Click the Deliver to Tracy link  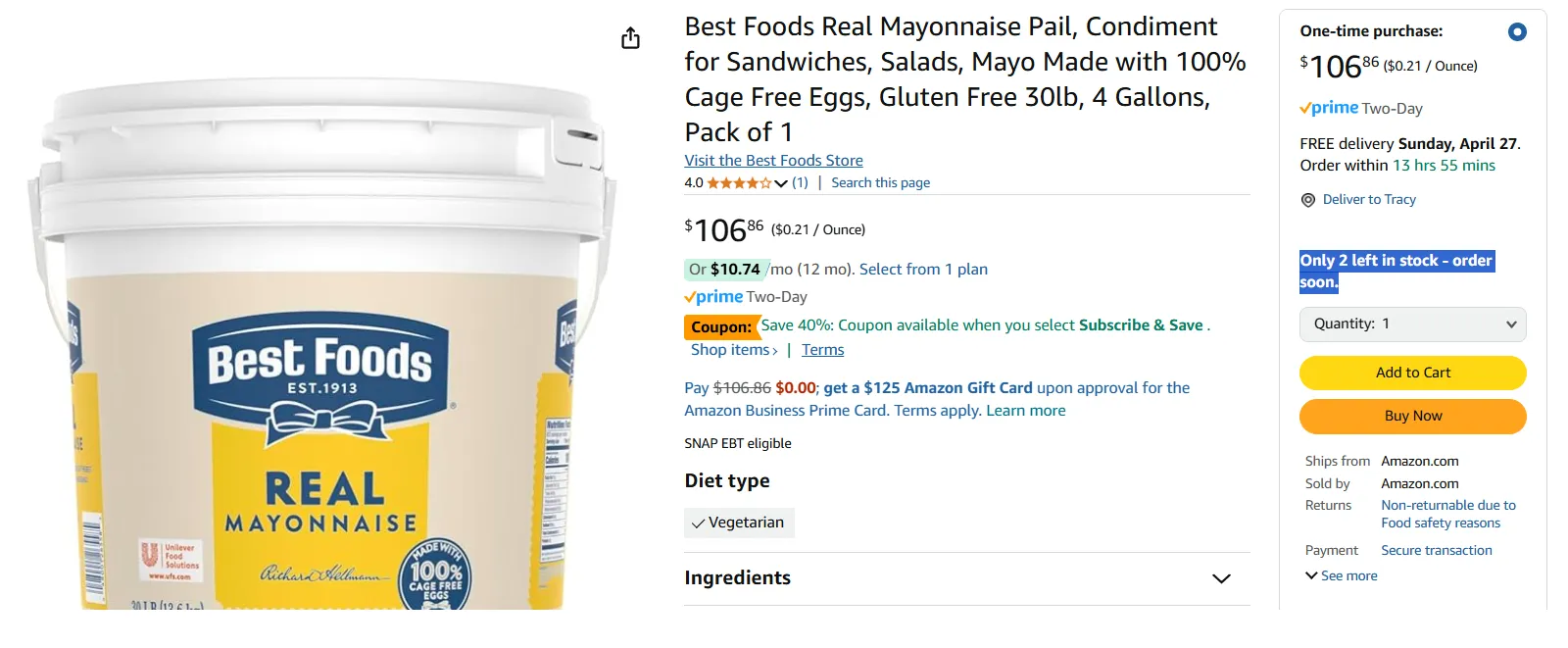pos(1369,200)
